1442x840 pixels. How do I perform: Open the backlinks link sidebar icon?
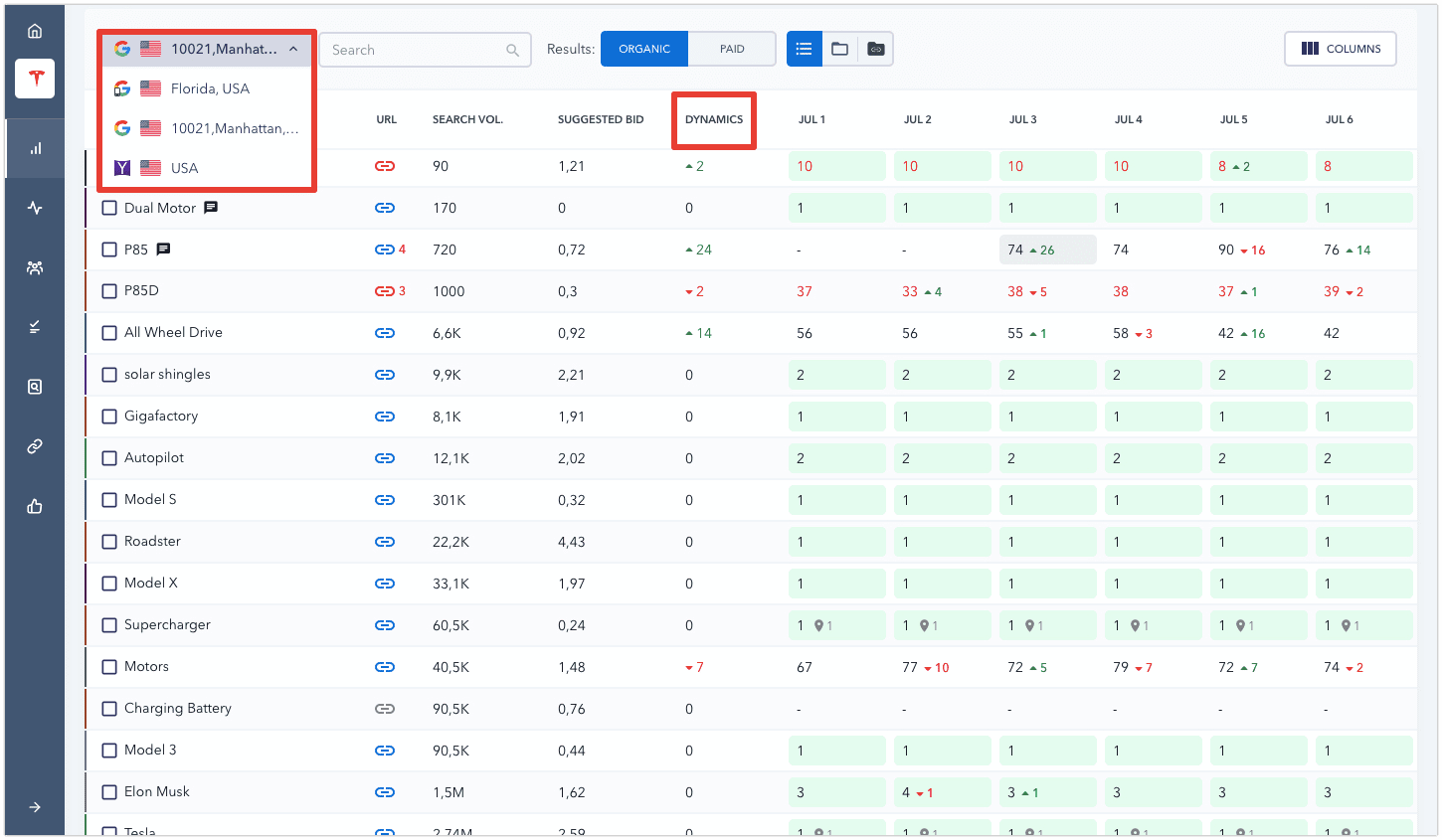(x=35, y=446)
